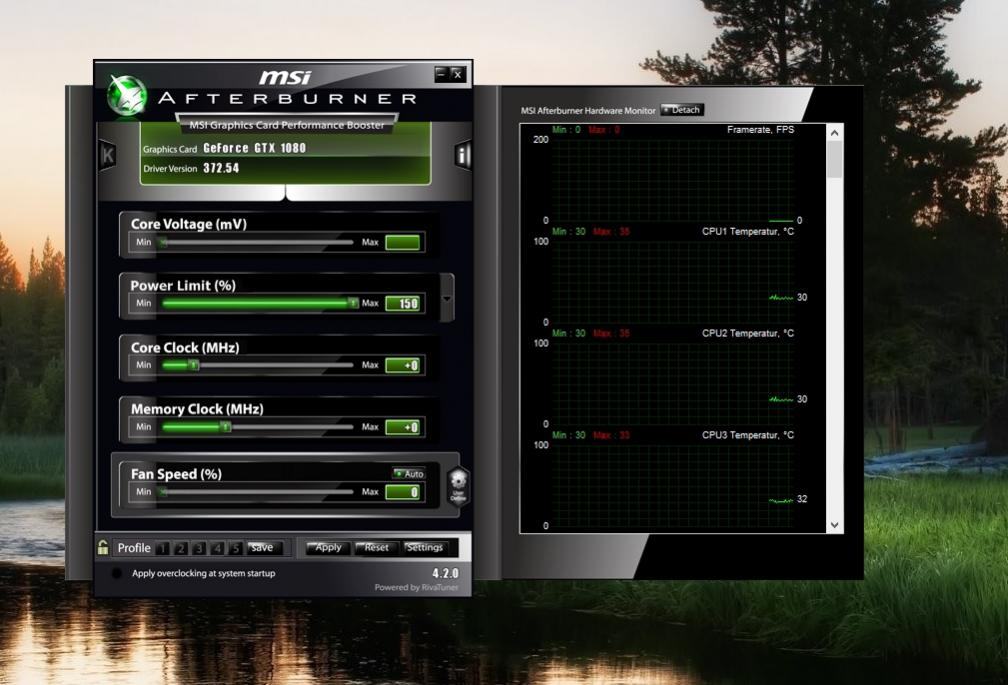1008x685 pixels.
Task: Click the MSI Afterburner Hardware Monitor title
Action: pyautogui.click(x=588, y=111)
